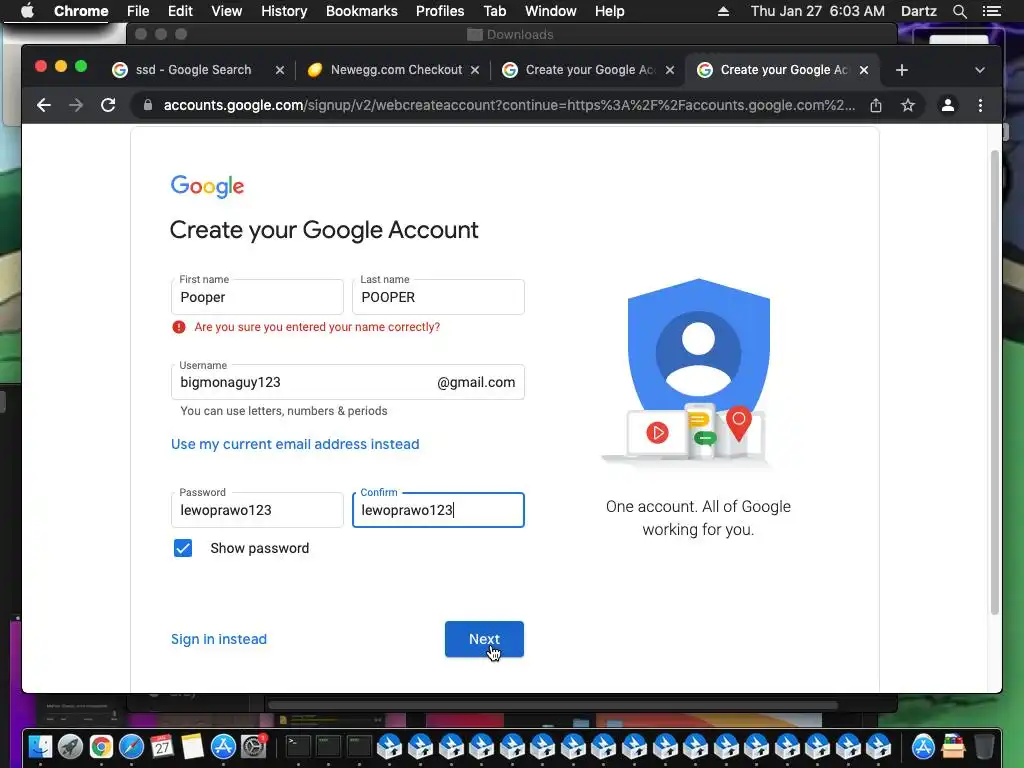1024x768 pixels.
Task: Expand the tab search chevron
Action: [980, 70]
